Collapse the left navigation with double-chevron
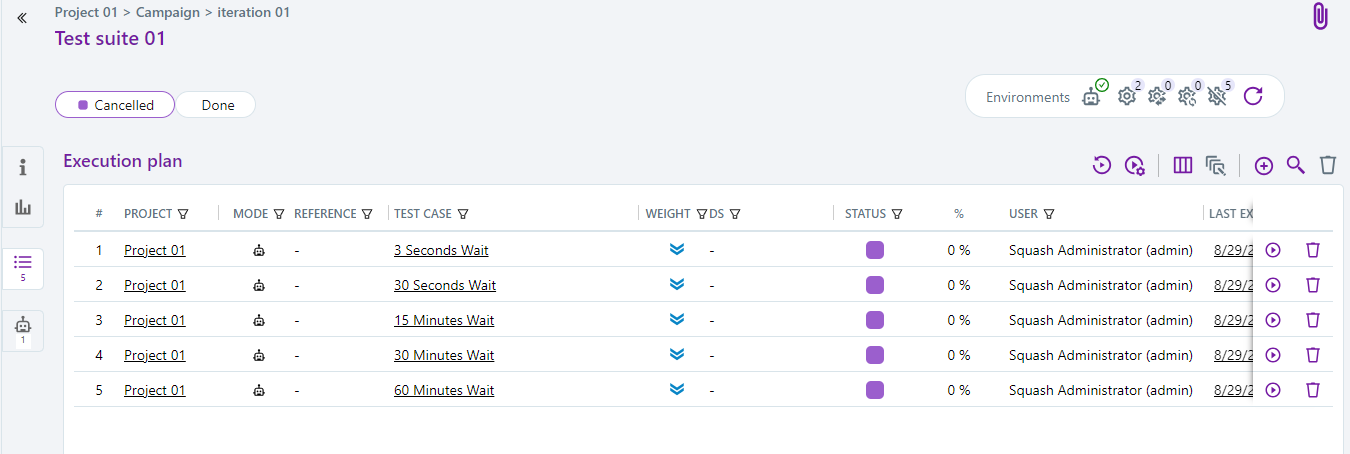 point(22,18)
